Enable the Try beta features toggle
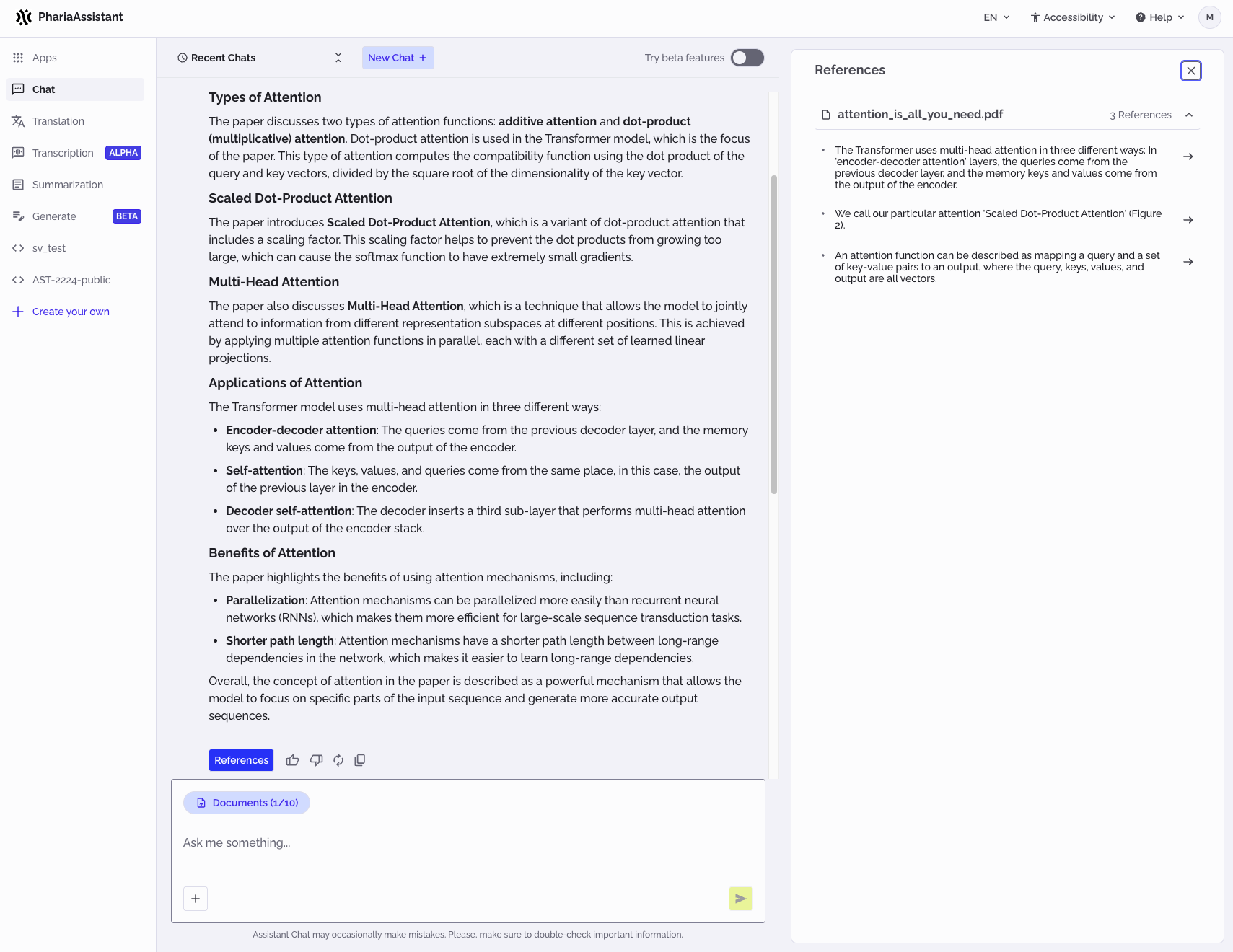Viewport: 1233px width, 952px height. click(747, 58)
